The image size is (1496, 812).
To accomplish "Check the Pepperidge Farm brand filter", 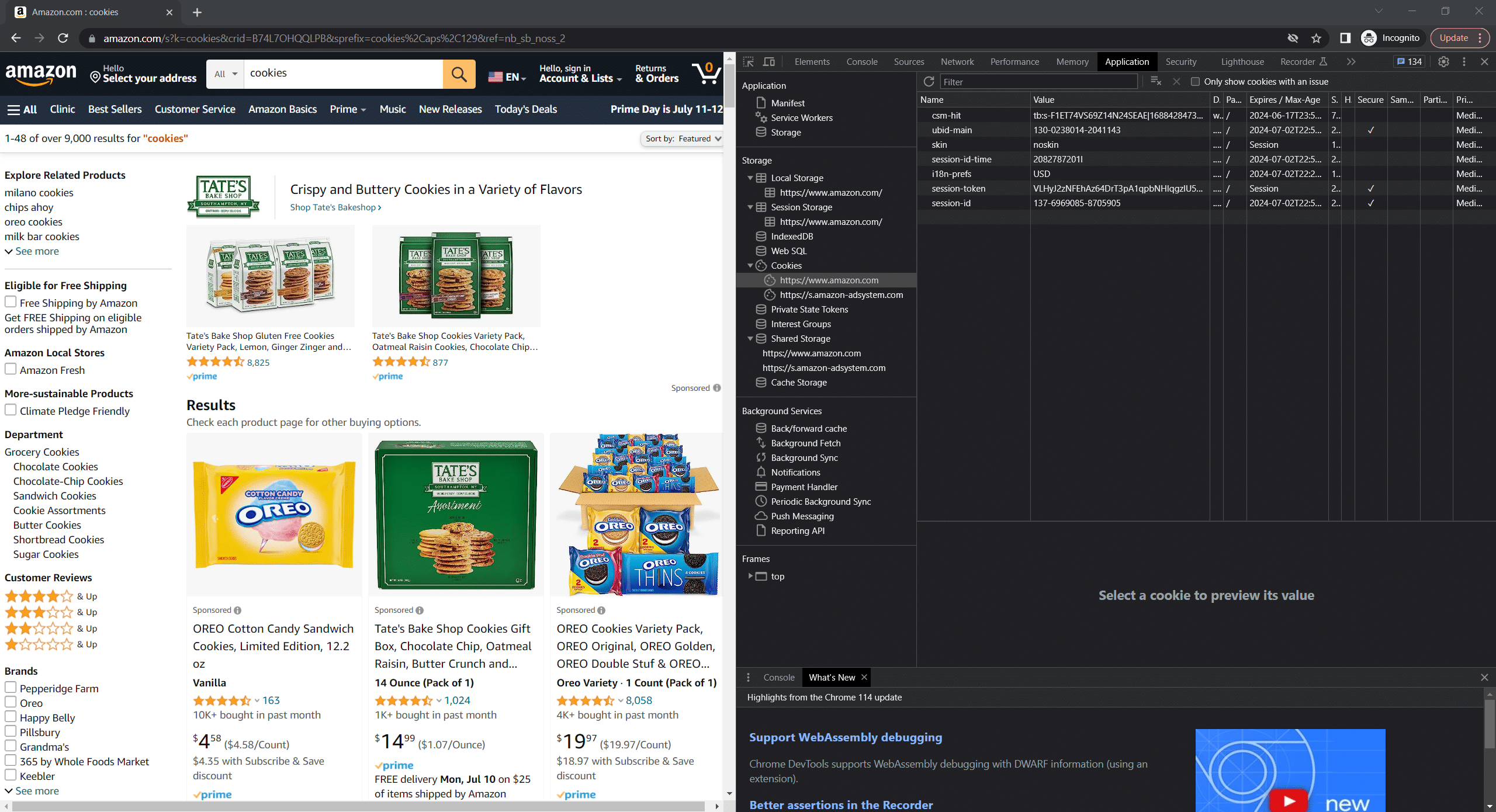I will pyautogui.click(x=11, y=688).
